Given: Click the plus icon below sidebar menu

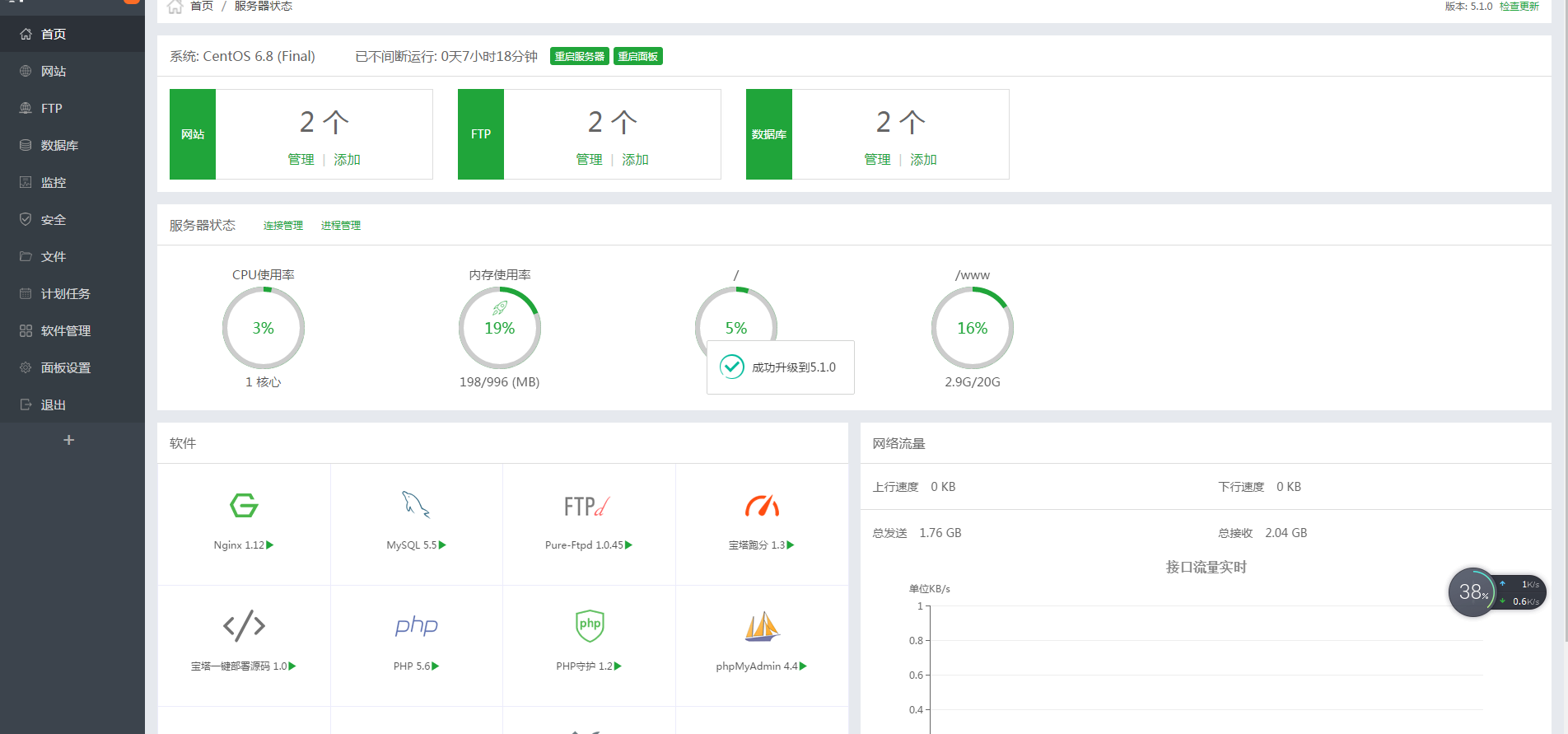Looking at the screenshot, I should (69, 440).
